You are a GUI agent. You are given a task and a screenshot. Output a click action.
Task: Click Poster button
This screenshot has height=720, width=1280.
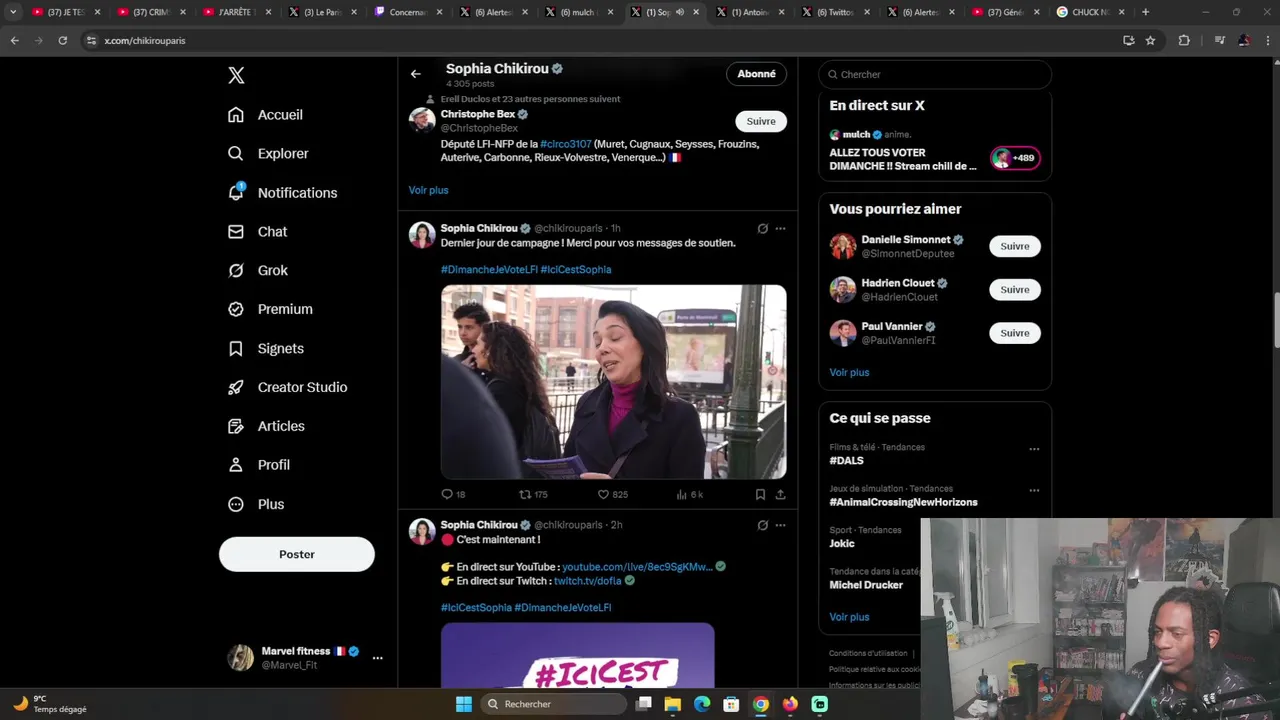pos(297,554)
